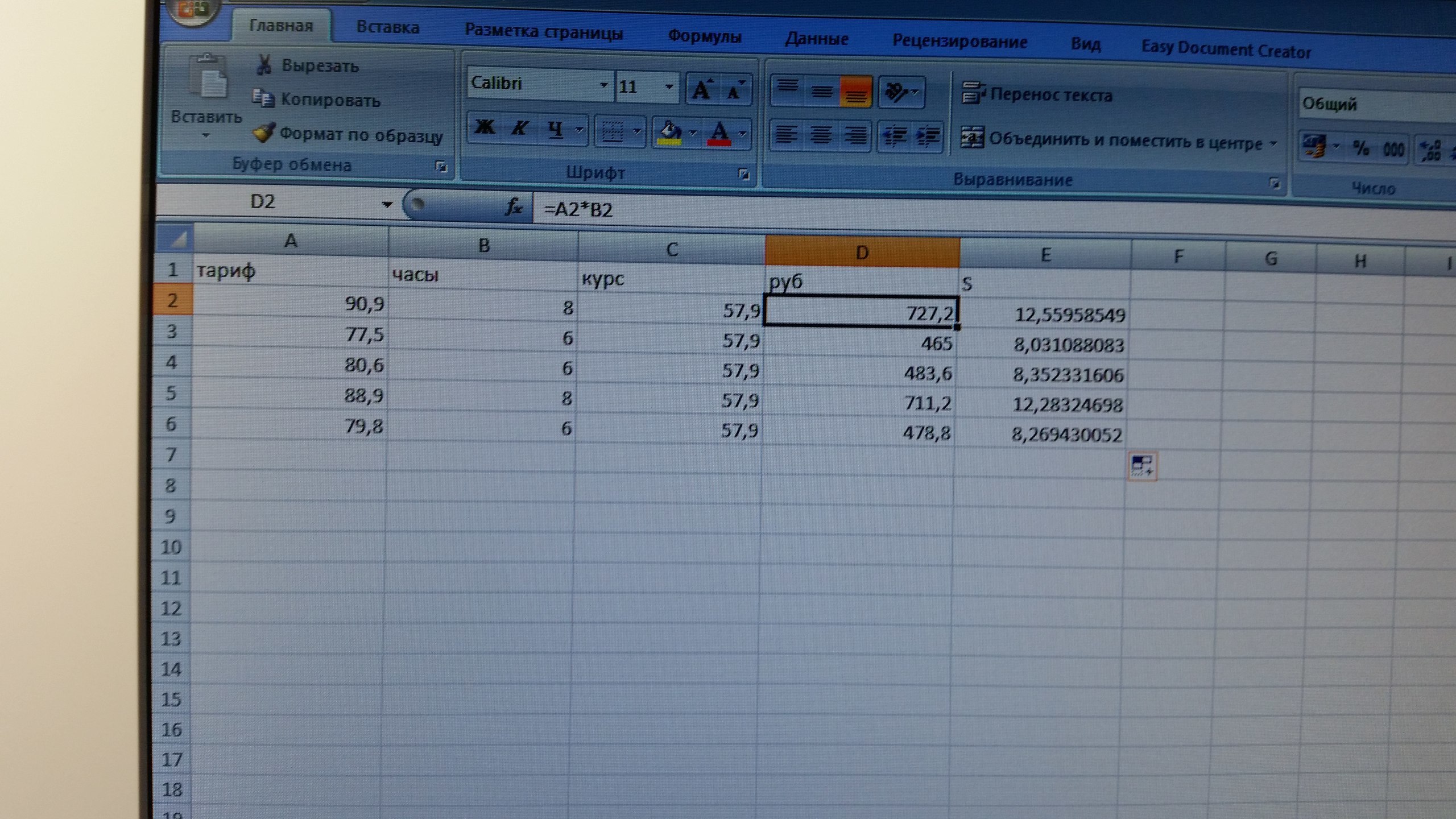Click the Format Painter (Формат по образцу) brush icon
Viewport: 1456px width, 819px height.
(264, 133)
